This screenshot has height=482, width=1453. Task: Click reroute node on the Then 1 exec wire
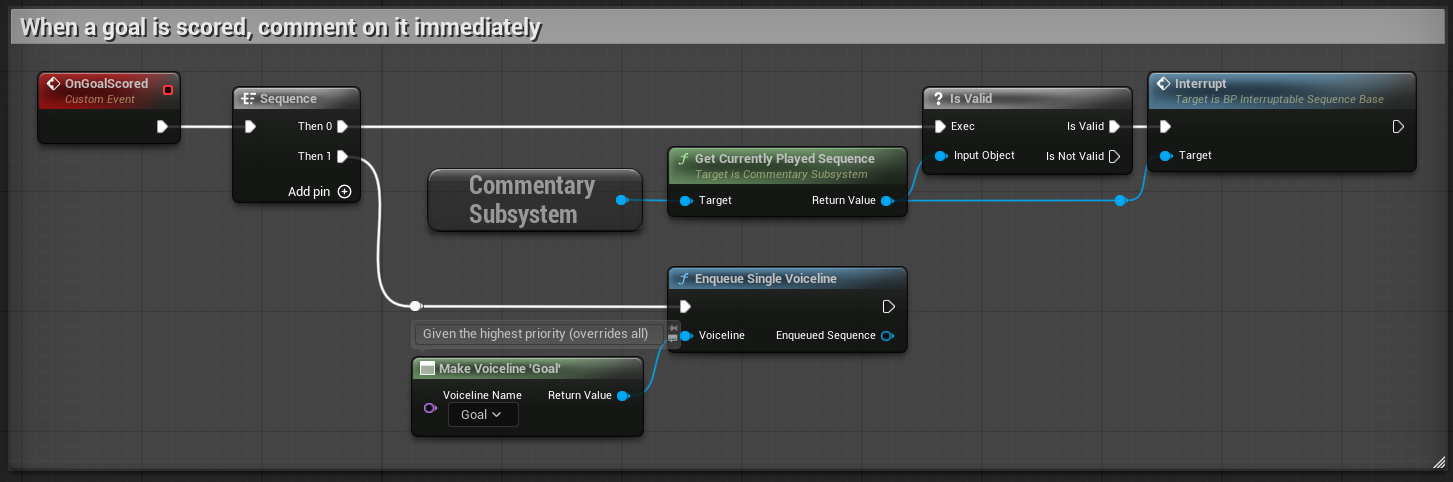point(416,306)
